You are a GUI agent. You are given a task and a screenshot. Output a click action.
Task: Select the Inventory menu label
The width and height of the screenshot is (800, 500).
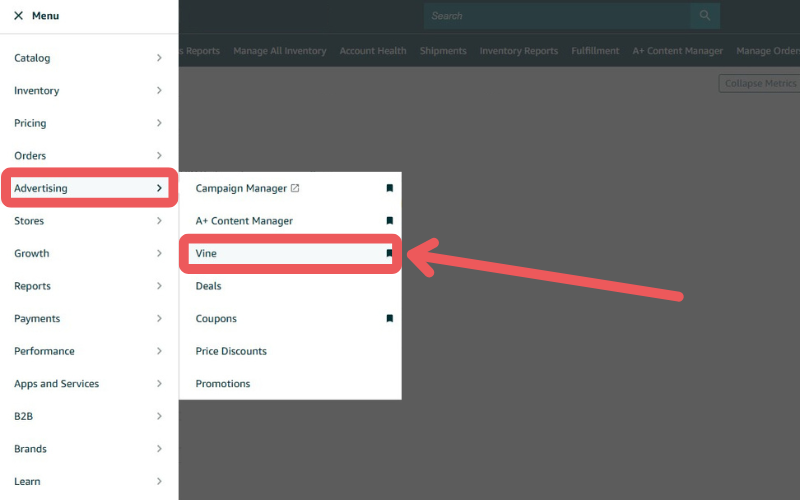tap(37, 91)
